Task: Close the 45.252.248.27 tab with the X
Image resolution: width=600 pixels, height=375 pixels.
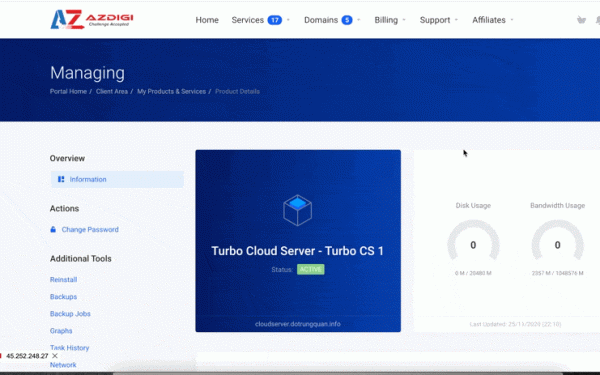Action: pos(55,356)
